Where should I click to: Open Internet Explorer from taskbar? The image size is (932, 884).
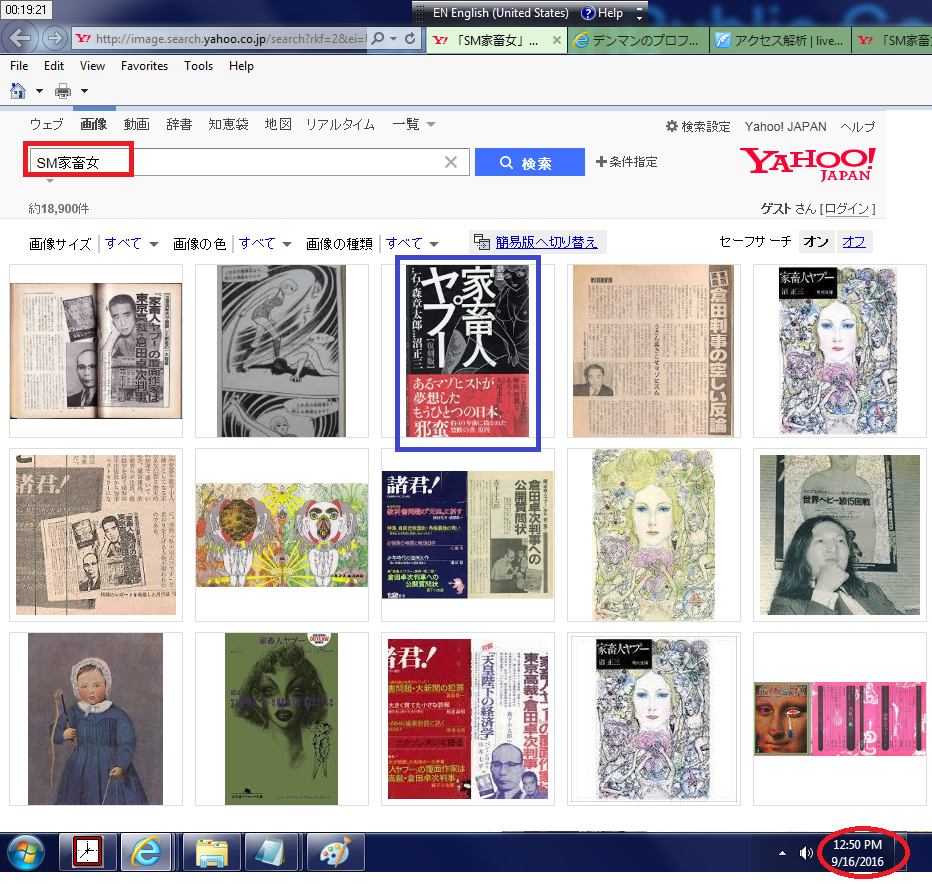coord(147,852)
